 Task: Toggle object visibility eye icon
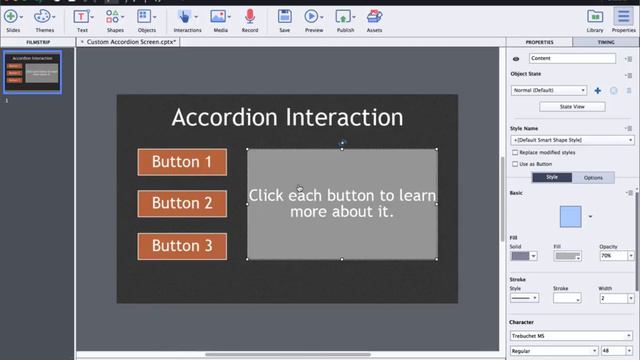point(516,59)
